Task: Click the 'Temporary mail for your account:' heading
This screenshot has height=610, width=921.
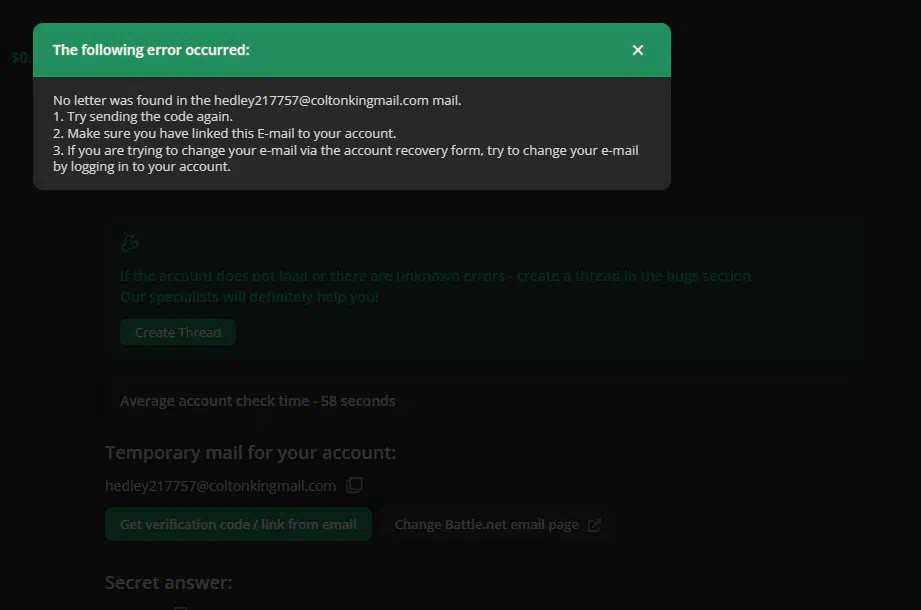Action: [x=250, y=453]
